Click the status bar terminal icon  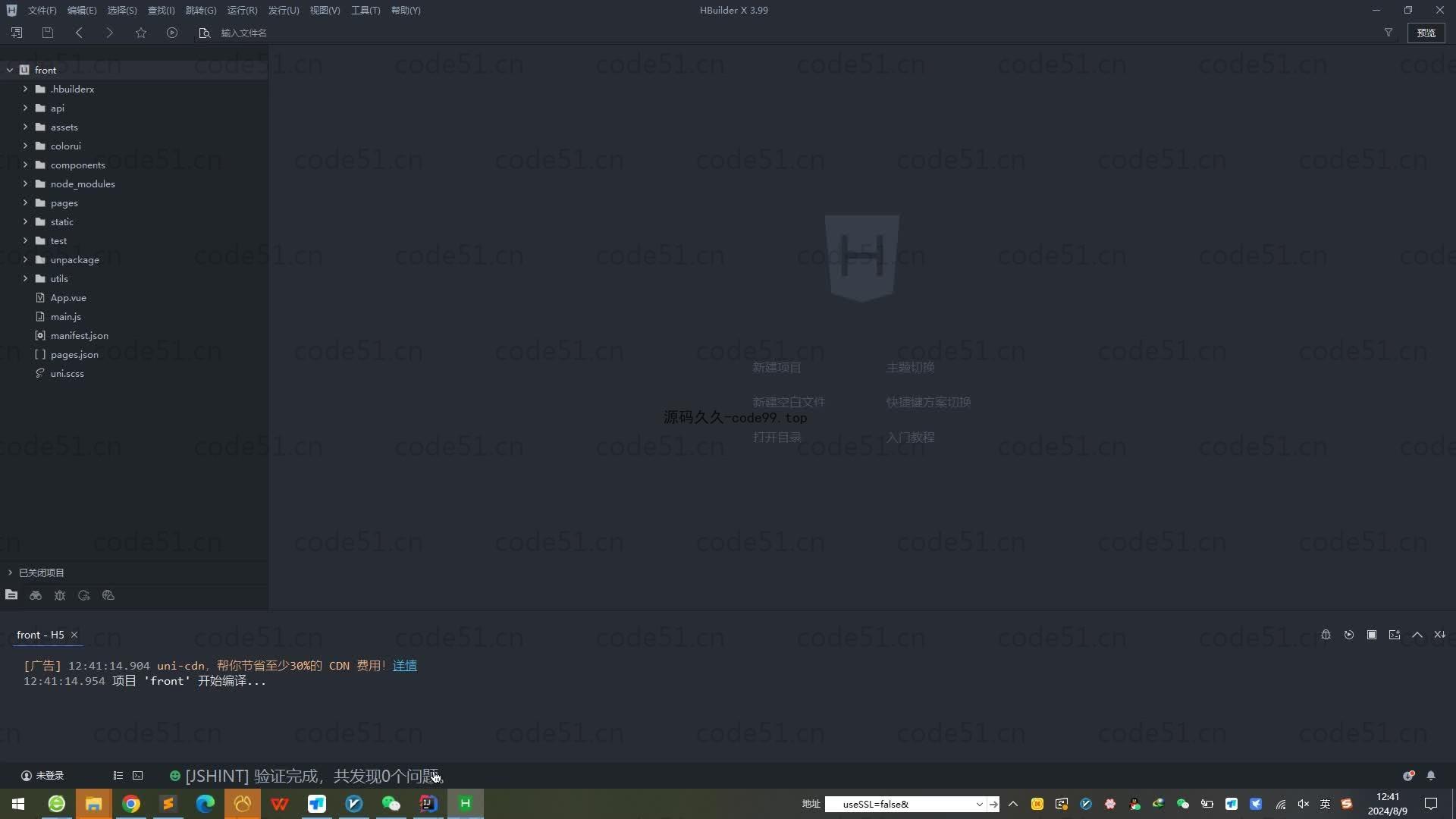pyautogui.click(x=137, y=776)
